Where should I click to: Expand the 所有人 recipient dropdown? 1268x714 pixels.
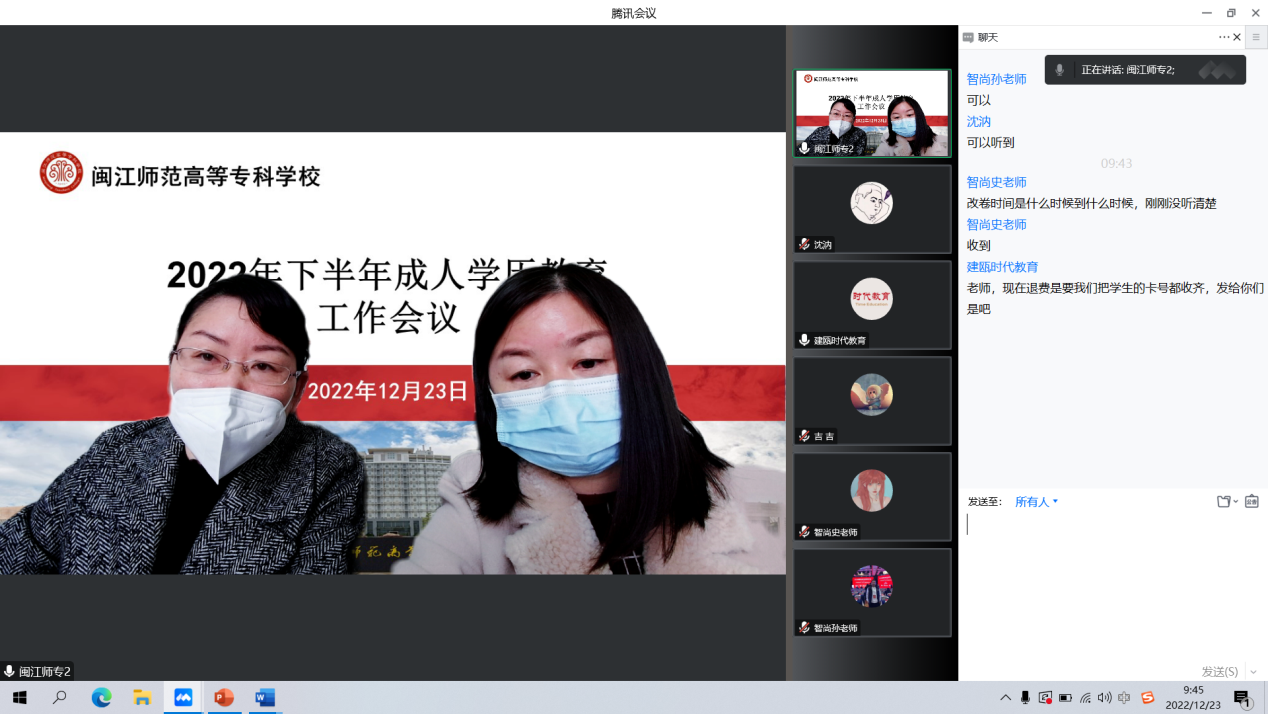click(x=1036, y=502)
